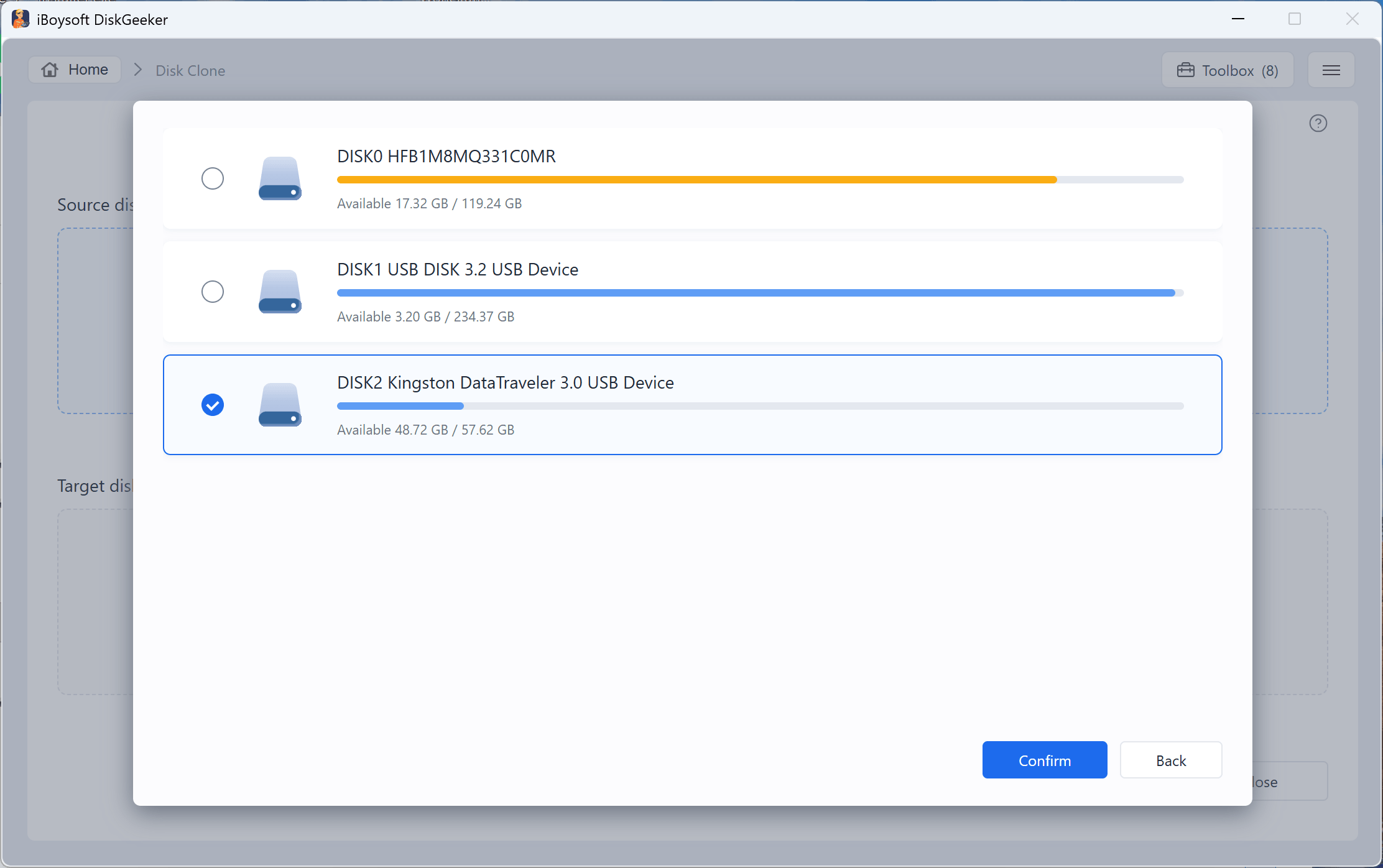Click the DISK0 orange usage bar
This screenshot has width=1383, height=868.
click(x=760, y=180)
